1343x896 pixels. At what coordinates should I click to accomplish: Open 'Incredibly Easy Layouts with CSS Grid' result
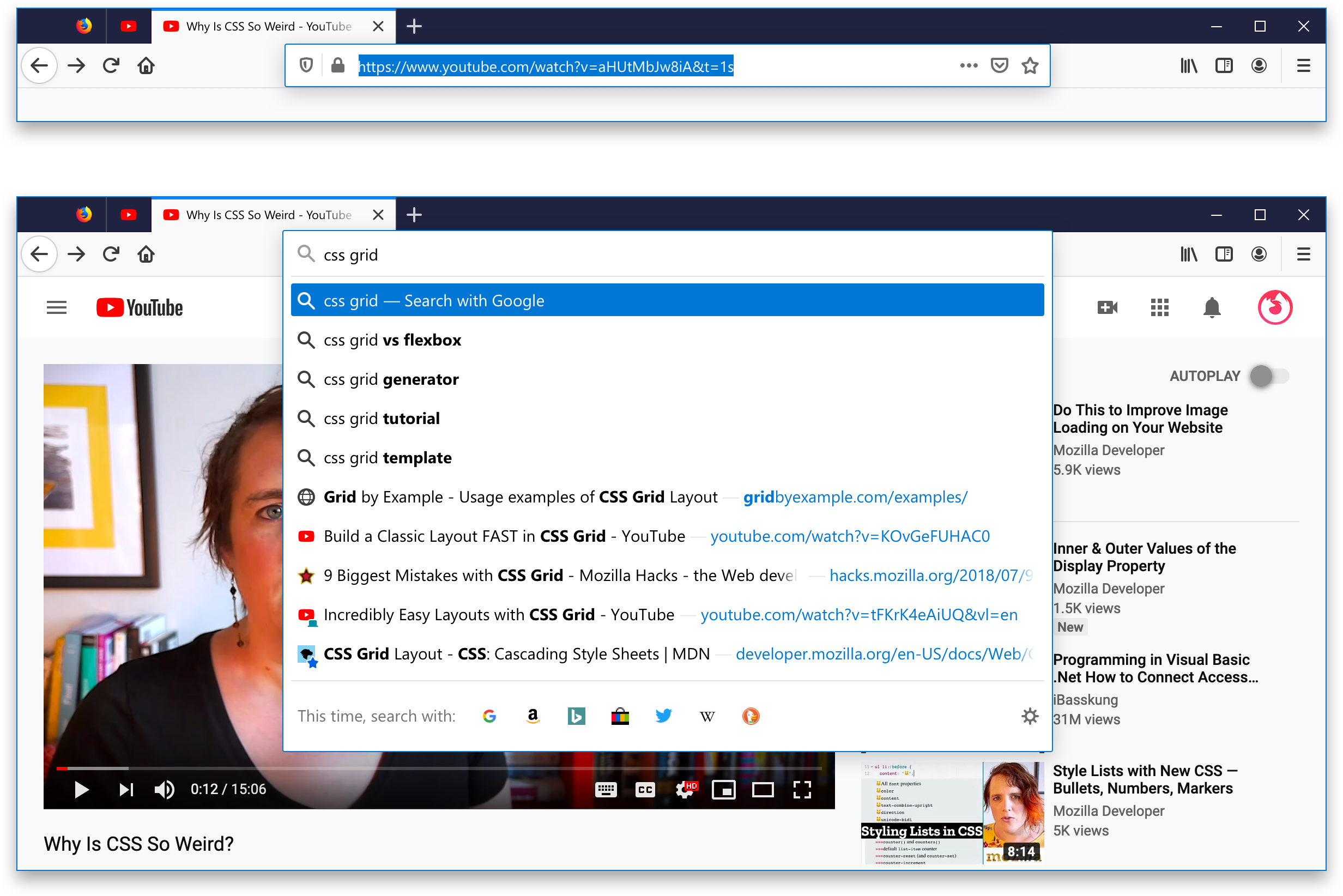(x=668, y=615)
